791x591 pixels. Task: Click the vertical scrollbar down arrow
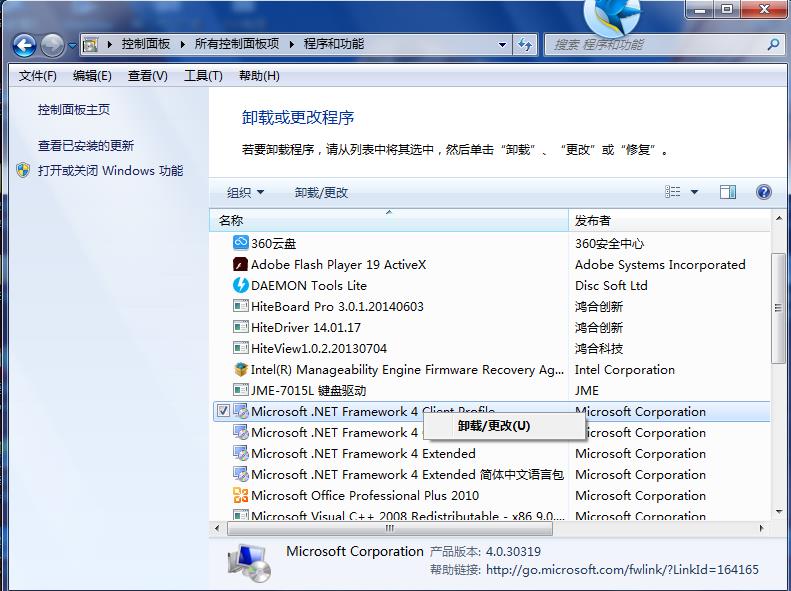point(778,512)
